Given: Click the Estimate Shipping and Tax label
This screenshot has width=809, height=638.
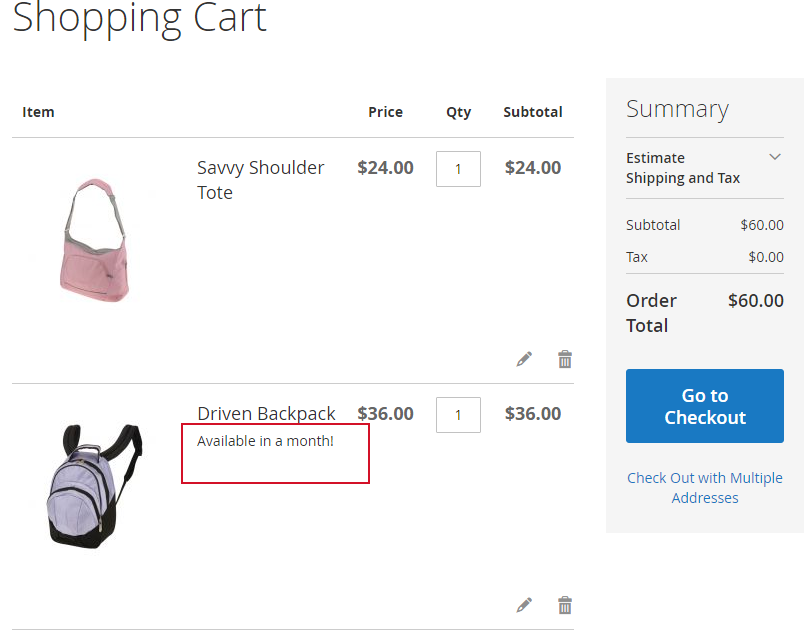Looking at the screenshot, I should click(x=683, y=168).
